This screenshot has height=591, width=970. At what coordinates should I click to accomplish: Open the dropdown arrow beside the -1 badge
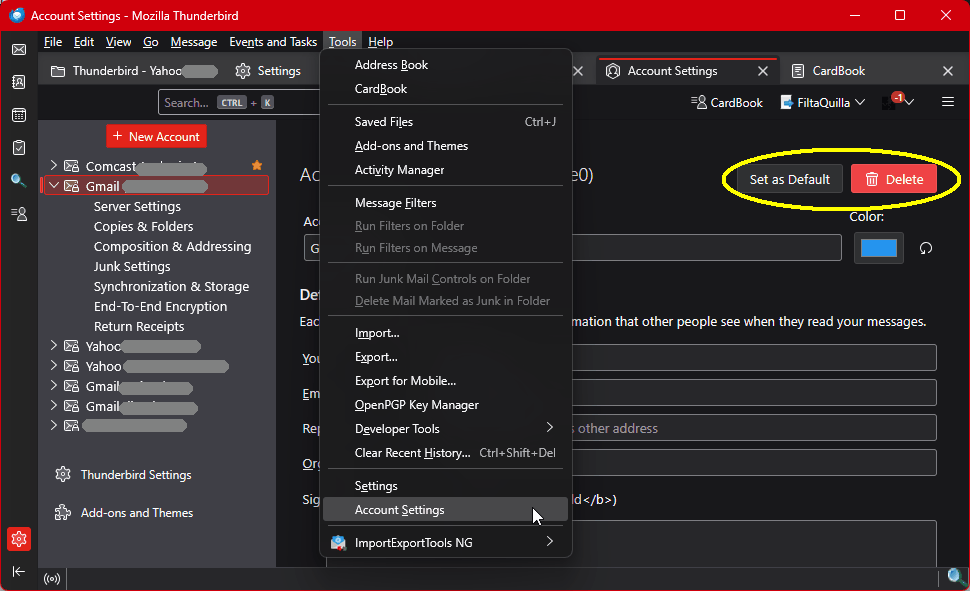(x=909, y=102)
